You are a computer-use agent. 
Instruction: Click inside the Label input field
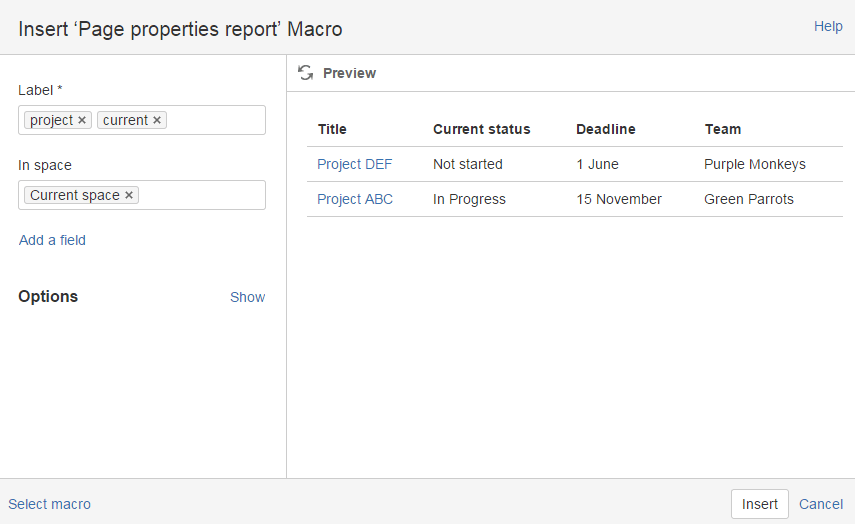pos(215,120)
